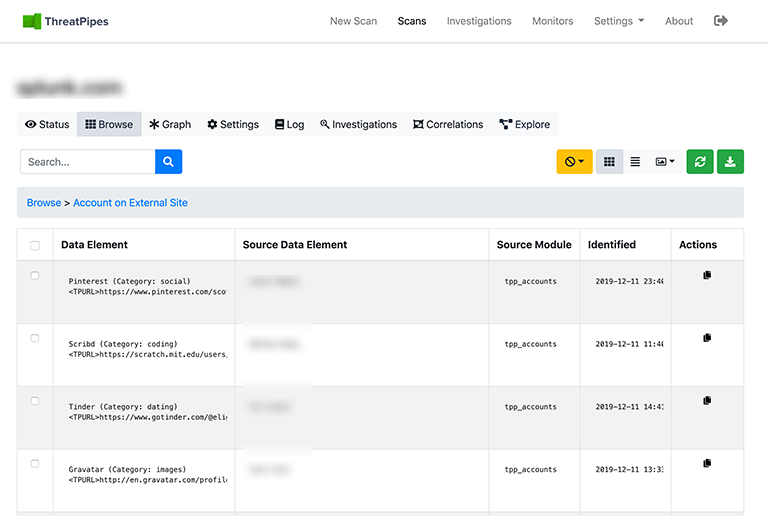
Task: Click the logout icon in navbar
Action: tap(721, 21)
